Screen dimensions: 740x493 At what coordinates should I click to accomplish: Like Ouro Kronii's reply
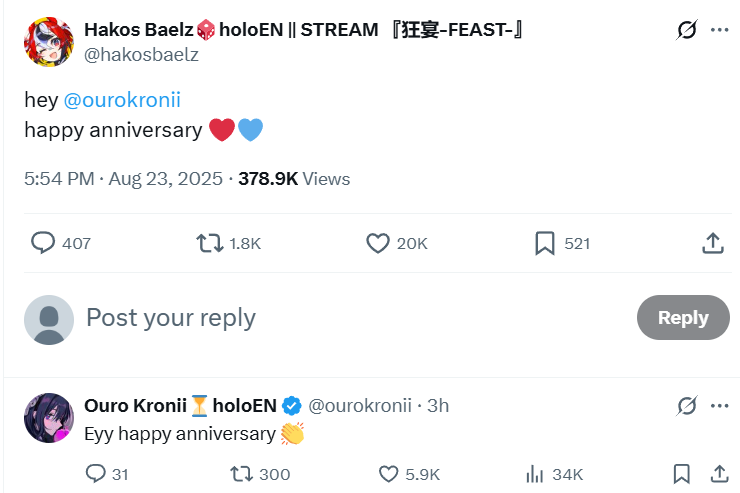(389, 474)
